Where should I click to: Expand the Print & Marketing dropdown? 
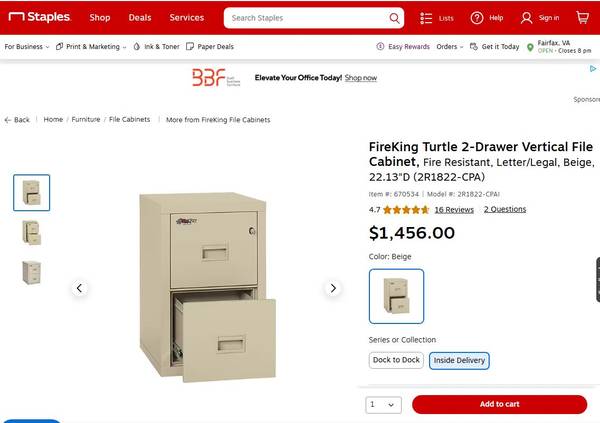point(90,47)
